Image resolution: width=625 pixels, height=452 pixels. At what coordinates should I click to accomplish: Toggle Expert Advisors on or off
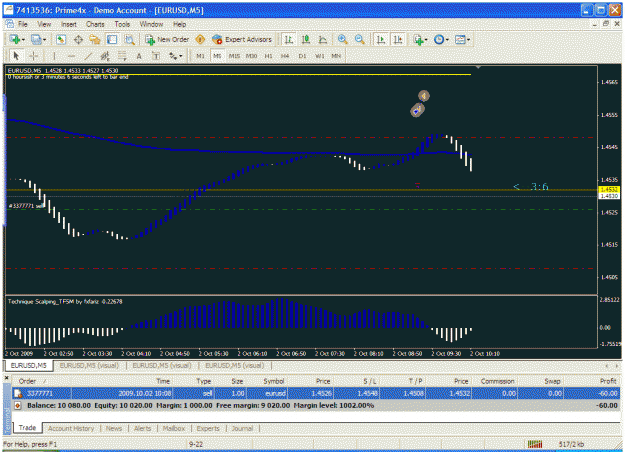pyautogui.click(x=242, y=39)
